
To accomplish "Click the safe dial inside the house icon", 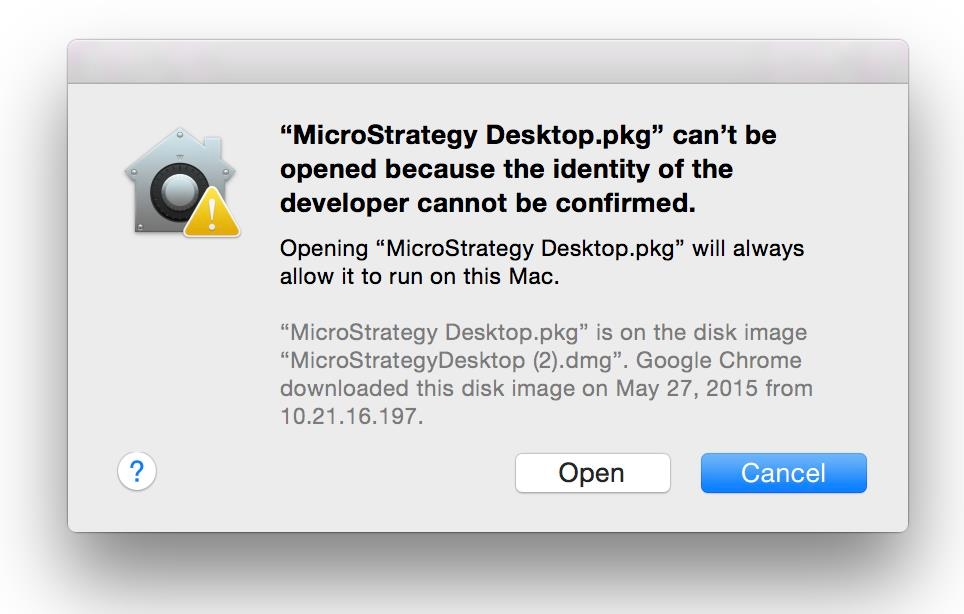I will tap(179, 191).
